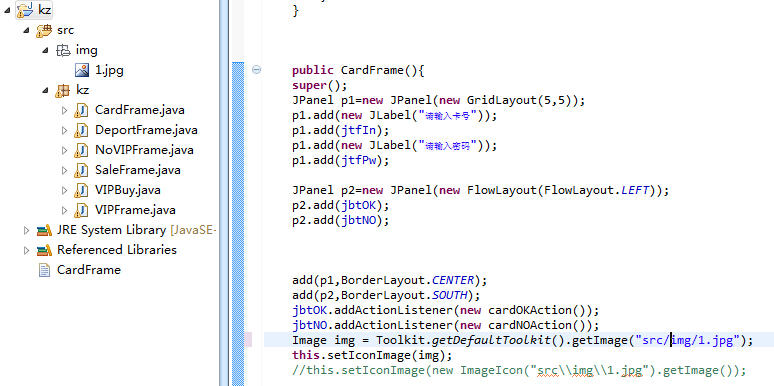Viewport: 774px width, 386px height.
Task: Click the kz project icon
Action: [25, 9]
